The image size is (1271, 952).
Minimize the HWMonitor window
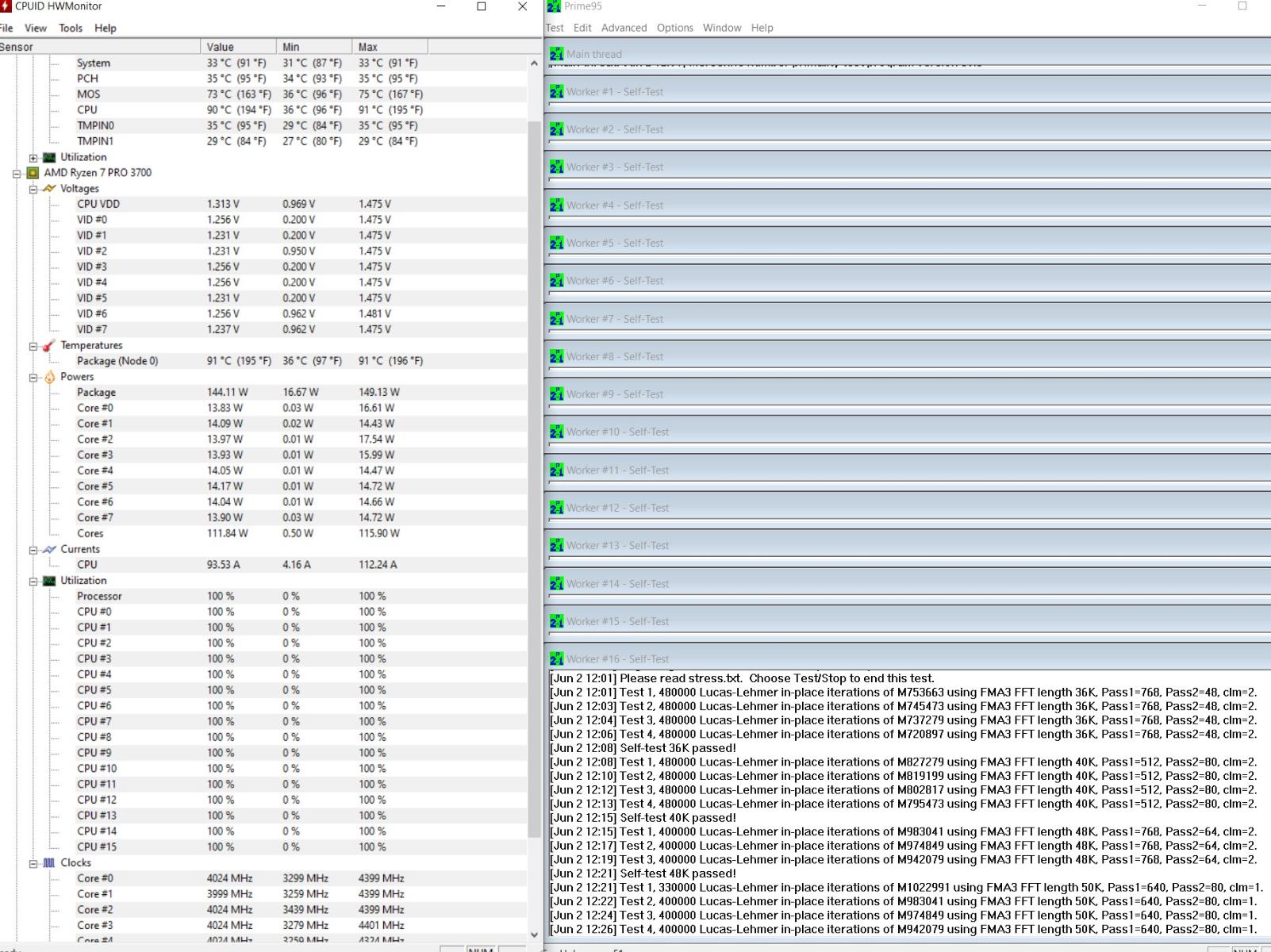tap(441, 6)
